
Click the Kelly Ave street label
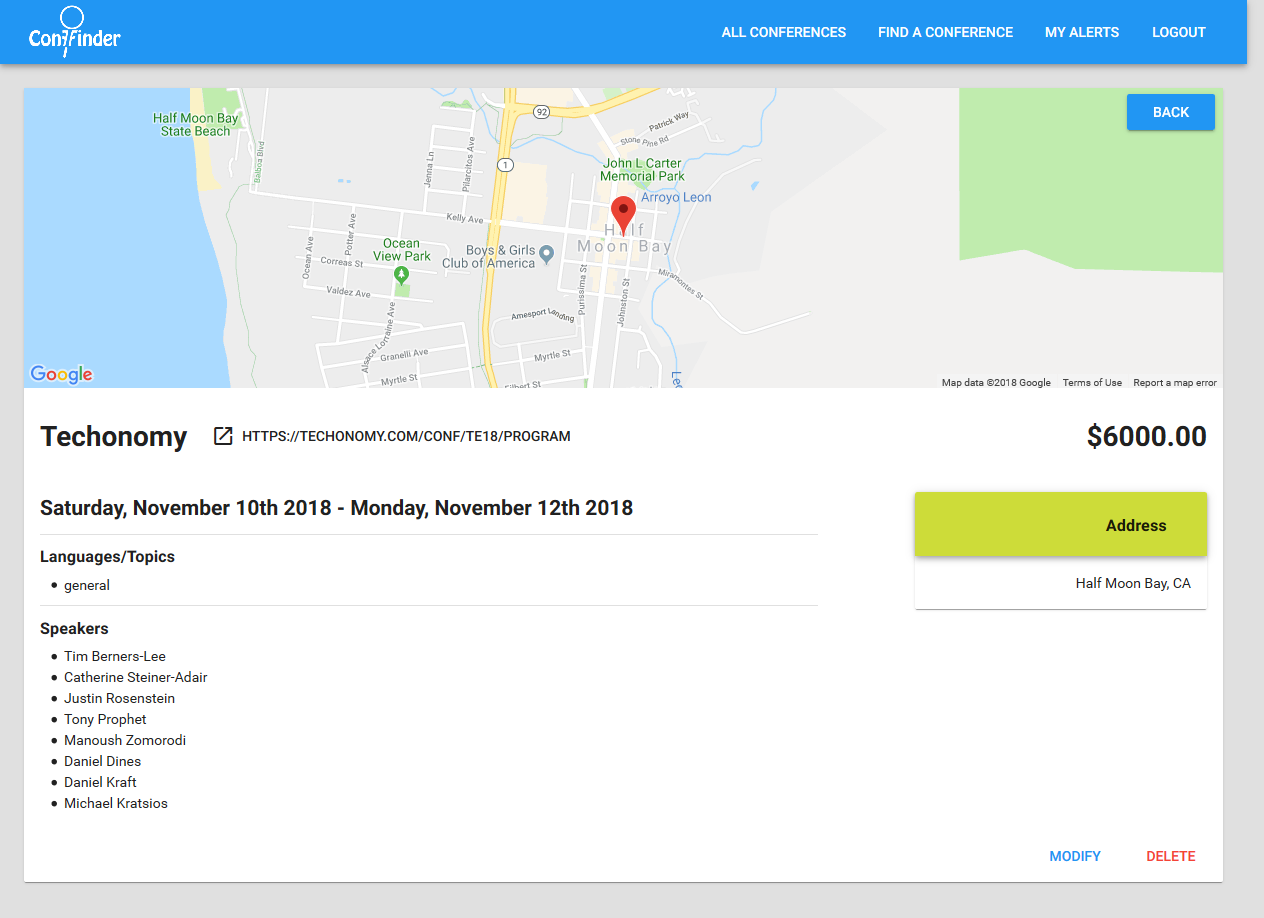click(x=465, y=218)
